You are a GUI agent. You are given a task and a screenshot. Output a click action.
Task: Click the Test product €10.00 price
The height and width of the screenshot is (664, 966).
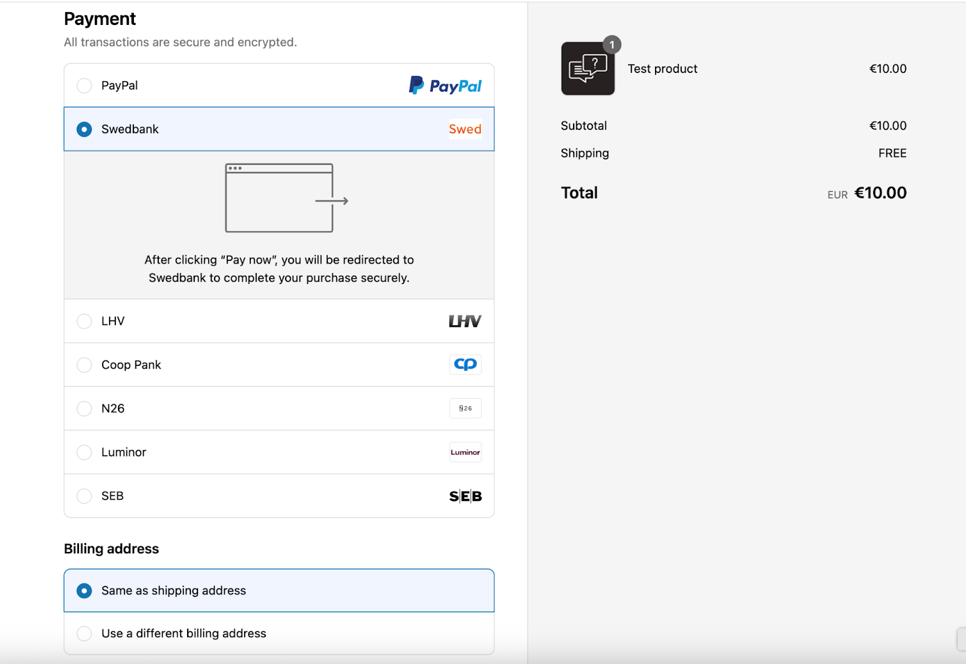click(888, 69)
